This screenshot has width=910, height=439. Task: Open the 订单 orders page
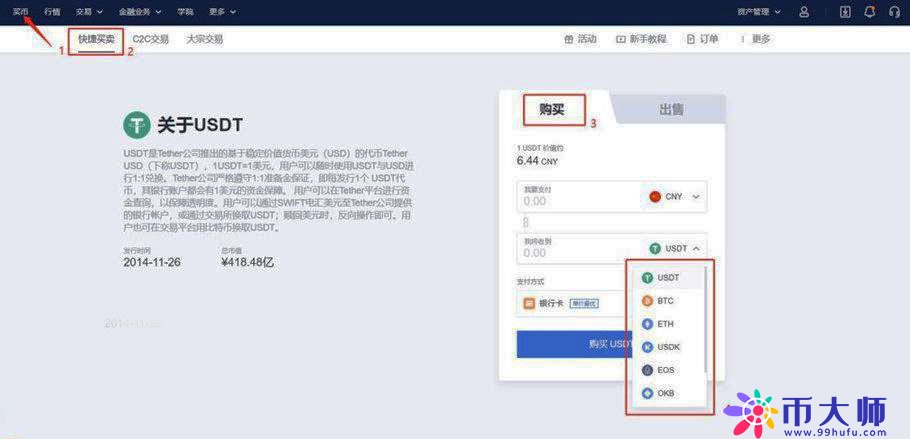pyautogui.click(x=703, y=39)
